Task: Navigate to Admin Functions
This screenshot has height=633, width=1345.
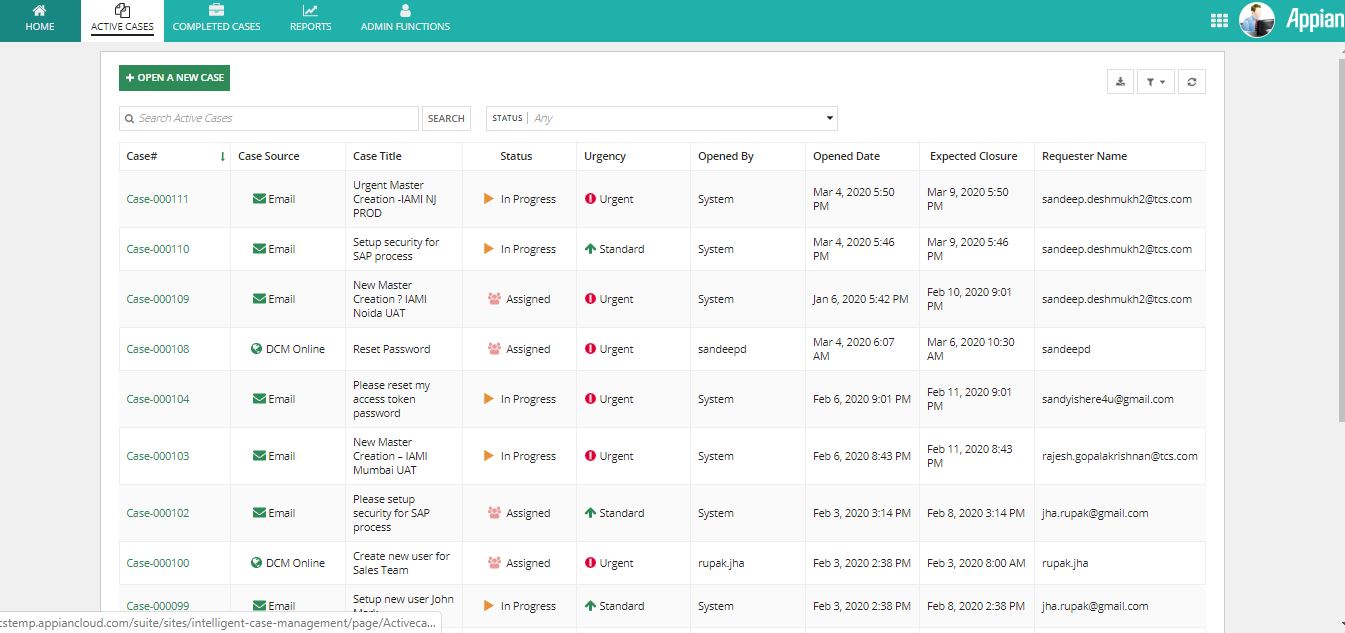Action: pos(405,18)
